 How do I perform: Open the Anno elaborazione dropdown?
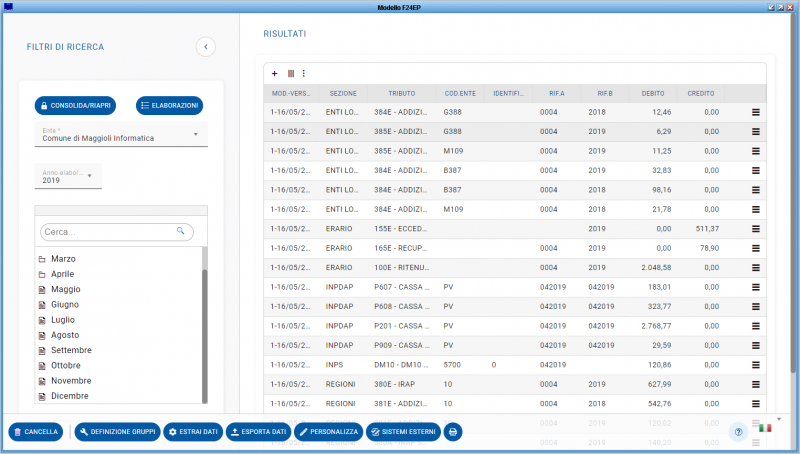click(89, 176)
